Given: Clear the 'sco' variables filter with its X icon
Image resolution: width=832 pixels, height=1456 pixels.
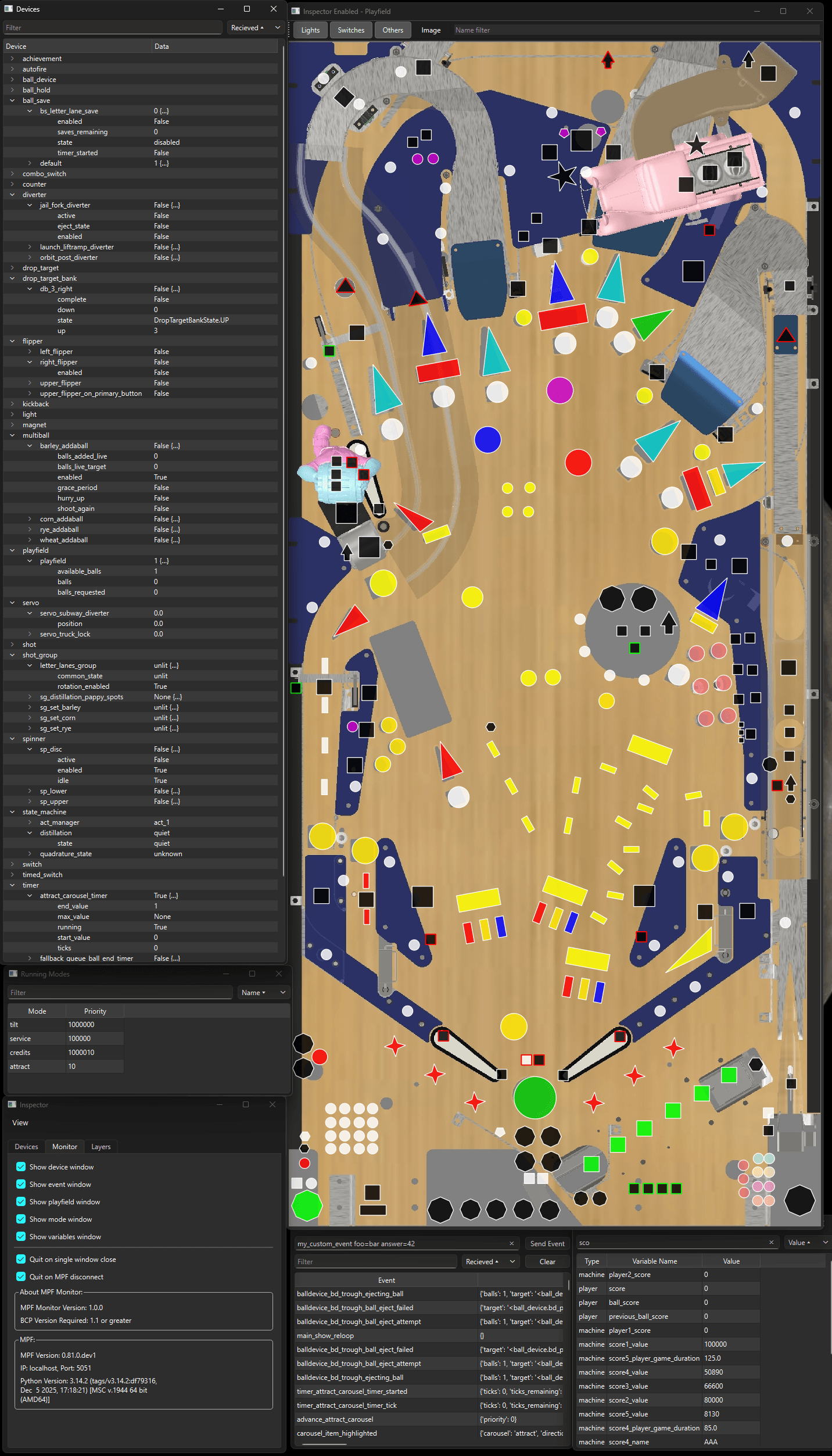Looking at the screenshot, I should point(771,1242).
